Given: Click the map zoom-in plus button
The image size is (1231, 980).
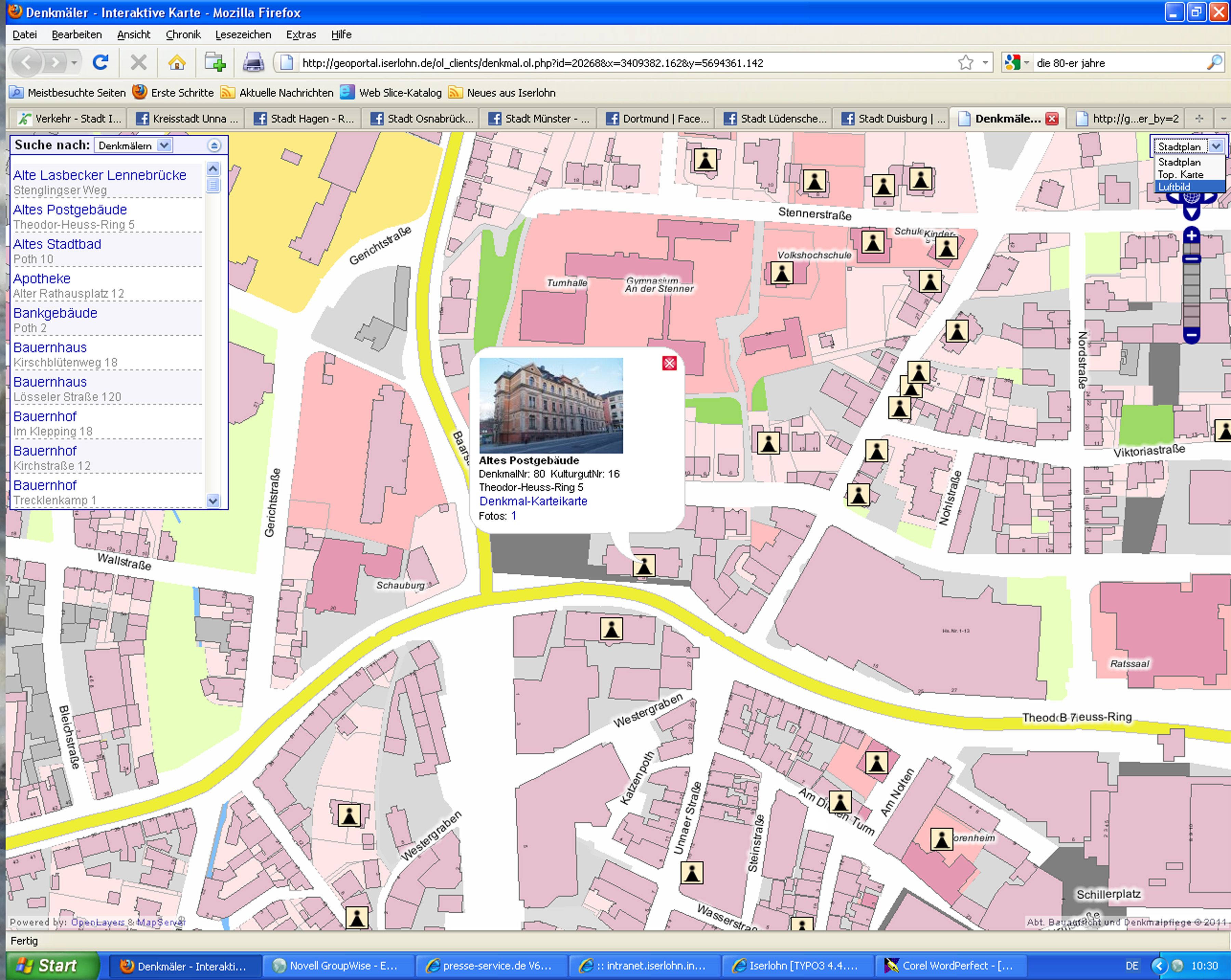Looking at the screenshot, I should 1191,235.
